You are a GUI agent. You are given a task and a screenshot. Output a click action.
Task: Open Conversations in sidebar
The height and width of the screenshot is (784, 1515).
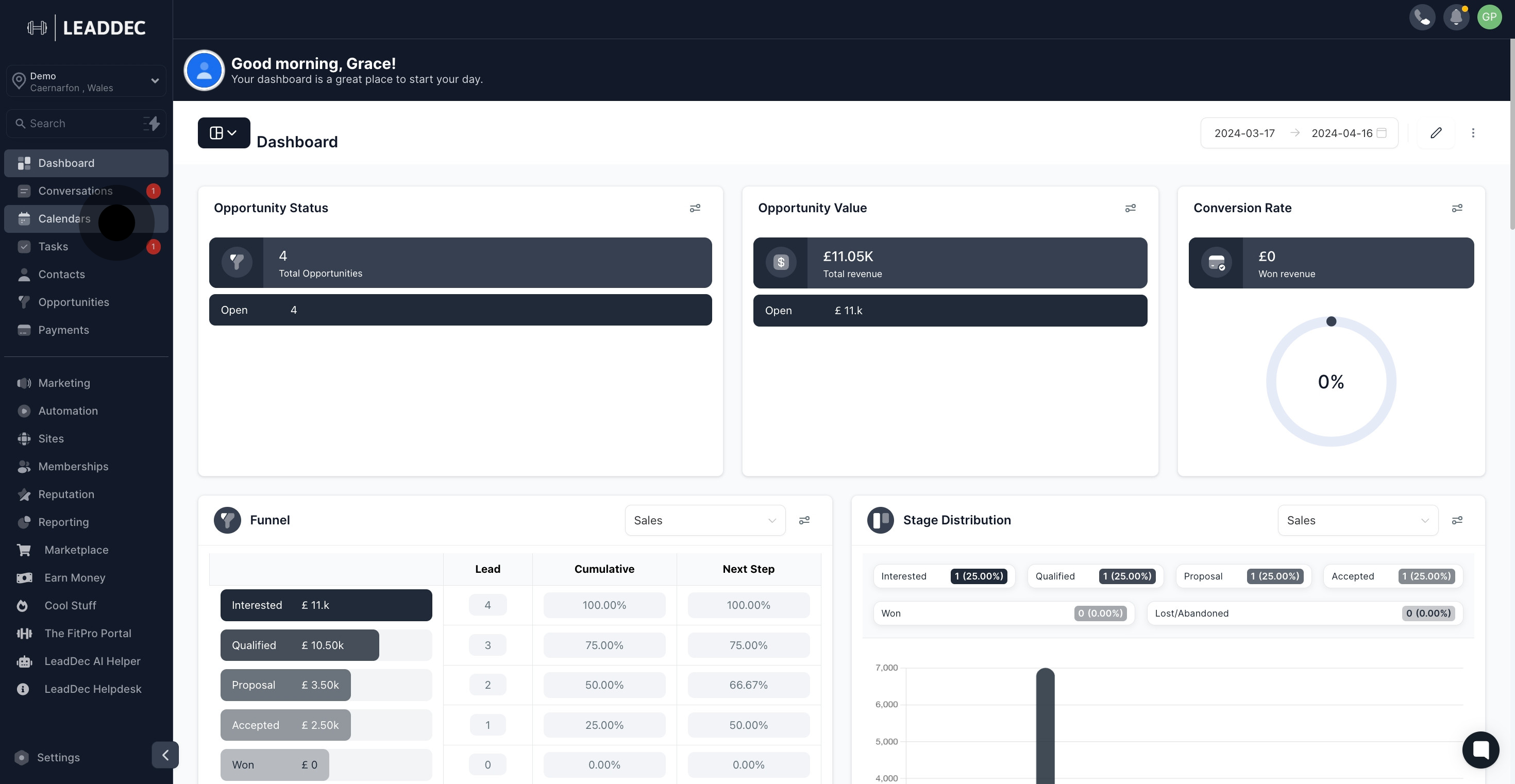86,191
